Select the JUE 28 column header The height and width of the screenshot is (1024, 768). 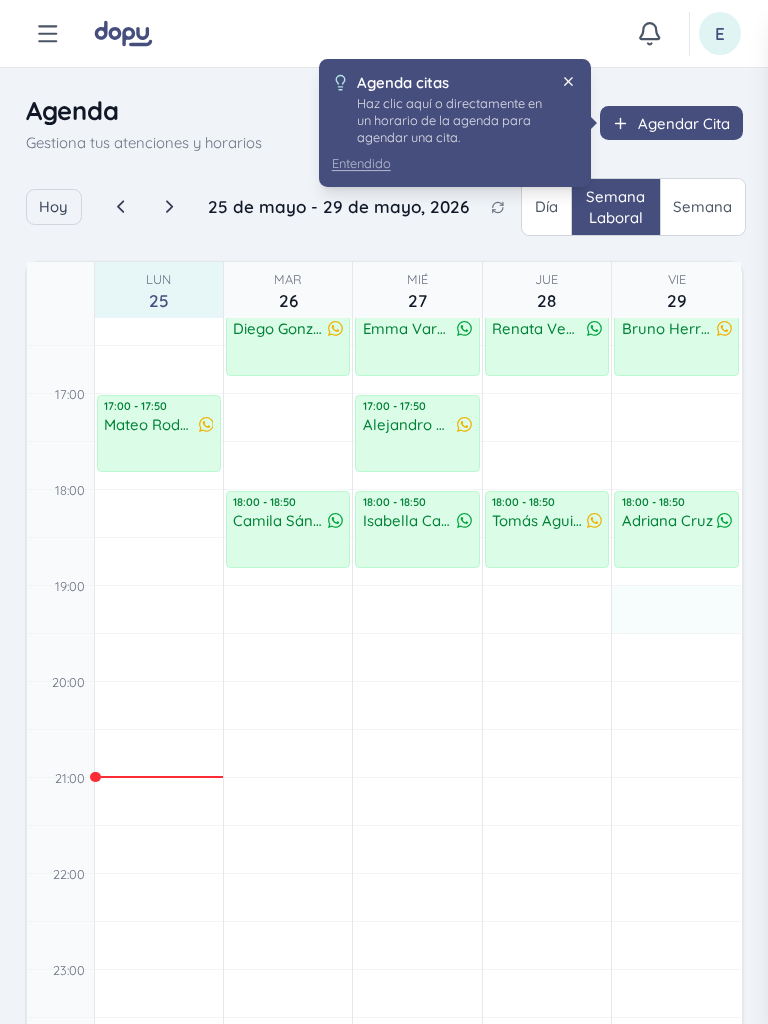click(x=547, y=291)
